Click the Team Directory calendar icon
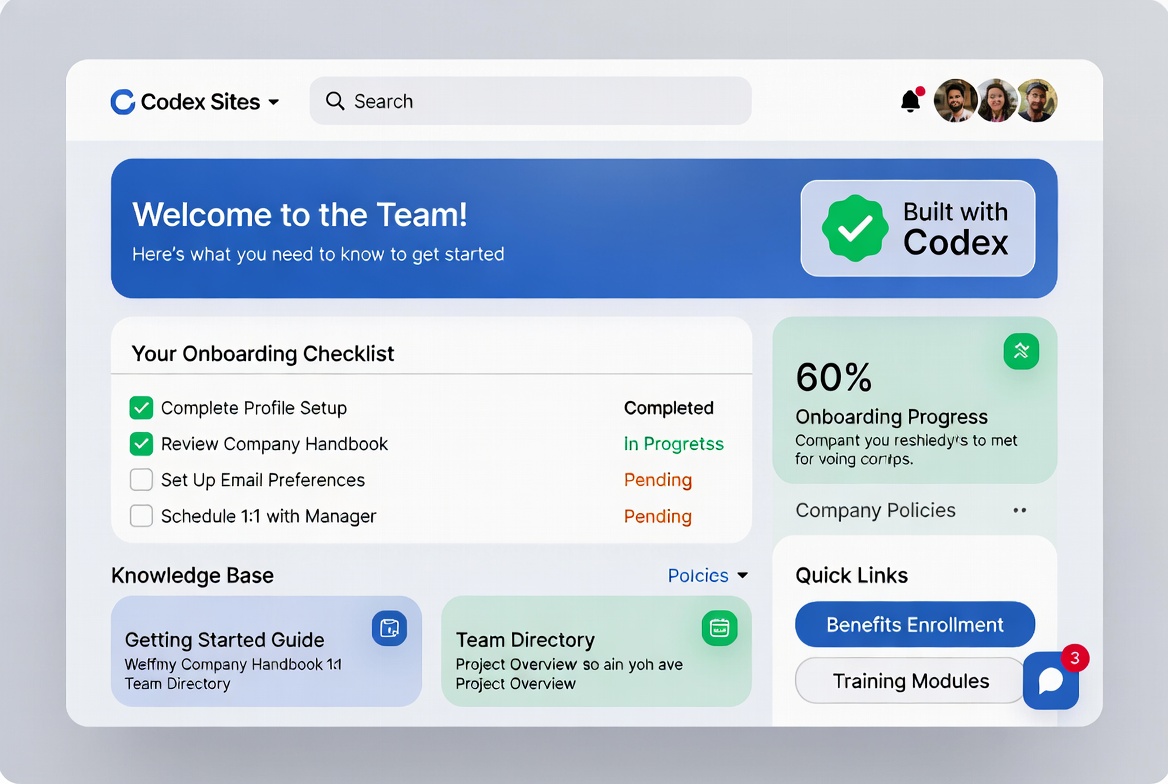This screenshot has width=1168, height=784. pos(720,628)
